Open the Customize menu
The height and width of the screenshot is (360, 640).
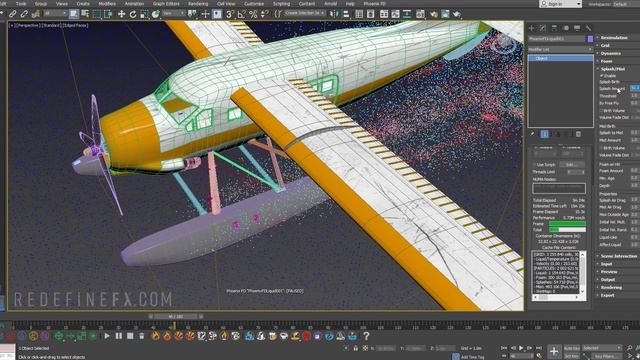[x=254, y=4]
